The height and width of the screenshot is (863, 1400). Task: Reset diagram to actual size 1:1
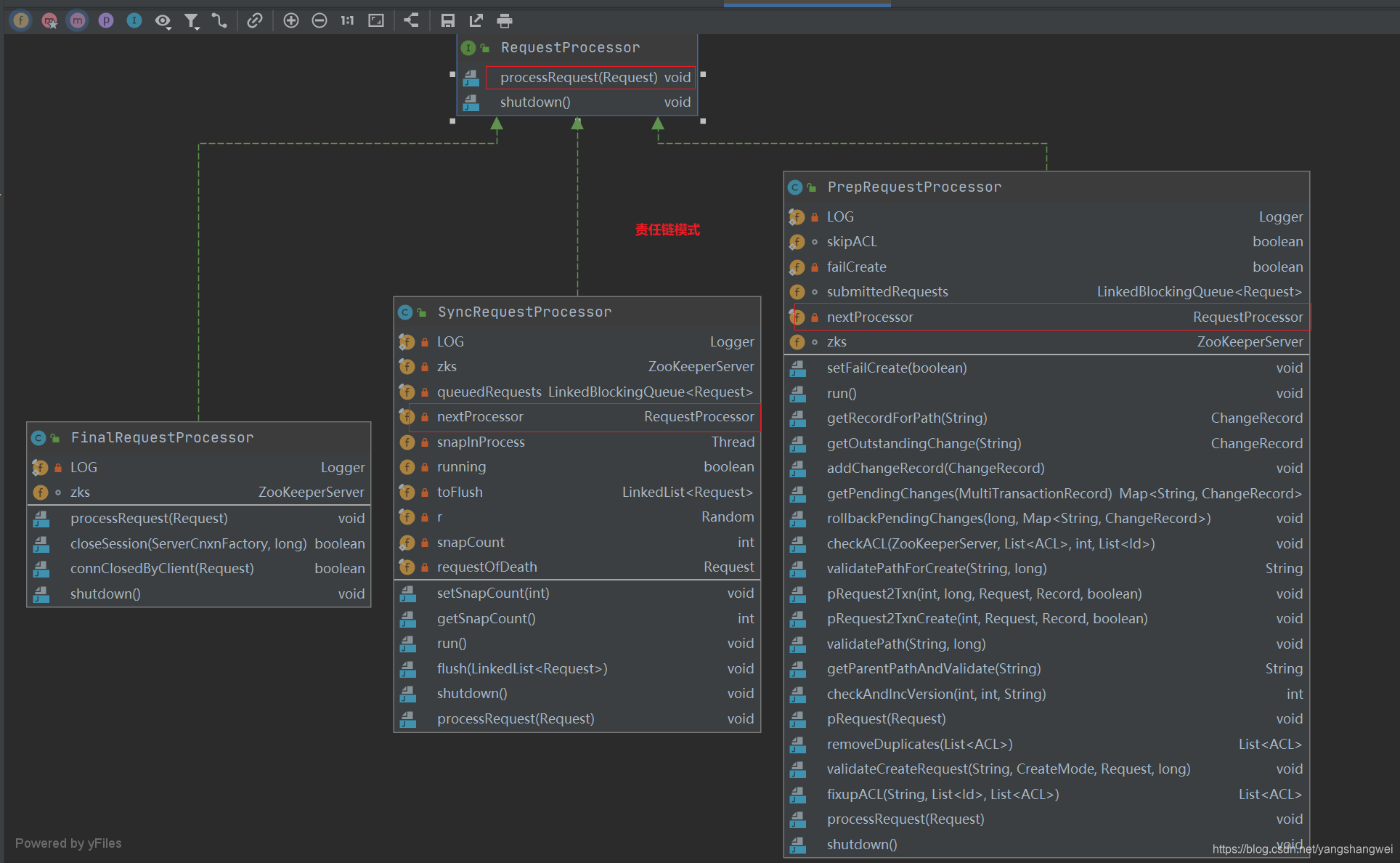(348, 20)
